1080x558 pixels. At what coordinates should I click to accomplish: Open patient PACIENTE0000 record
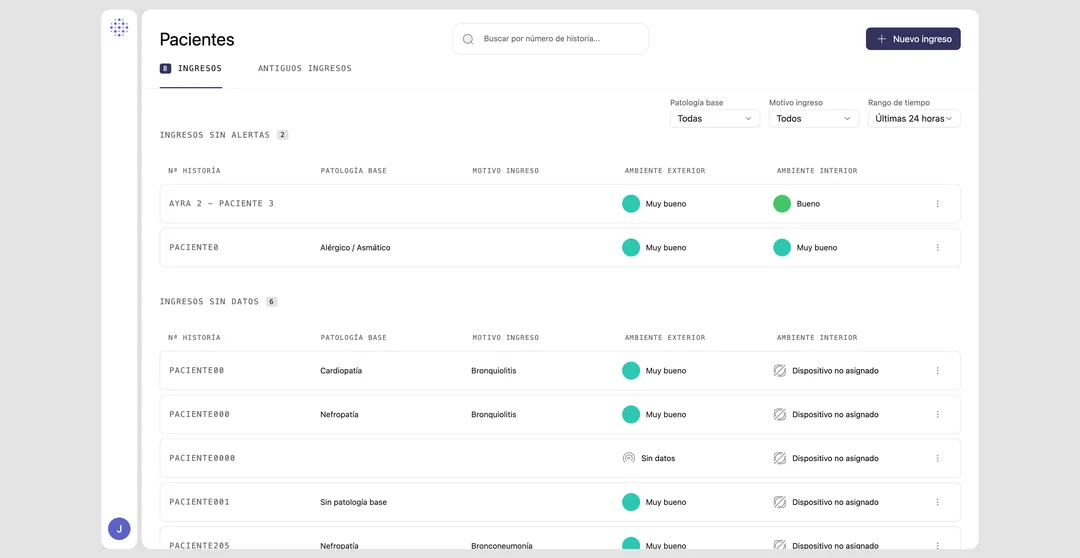tap(560, 458)
